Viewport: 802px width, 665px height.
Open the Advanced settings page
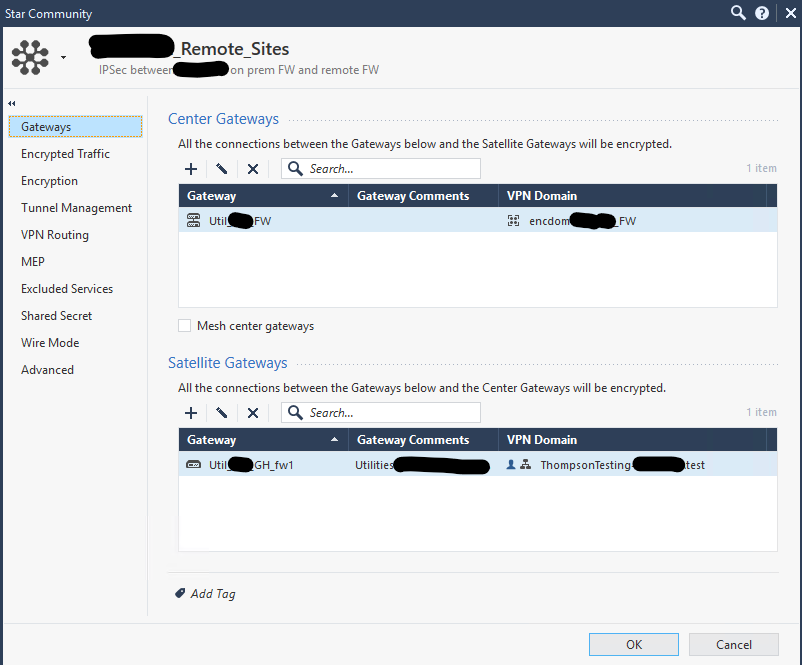click(x=47, y=370)
